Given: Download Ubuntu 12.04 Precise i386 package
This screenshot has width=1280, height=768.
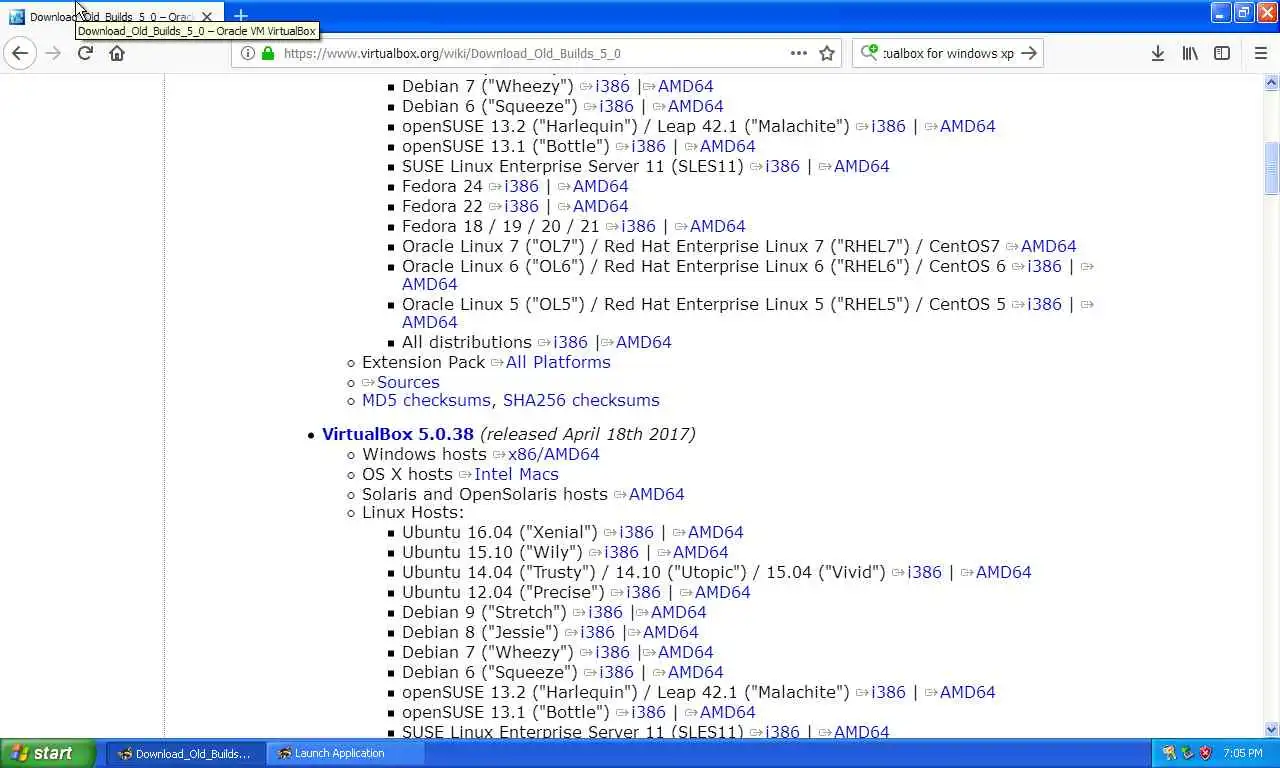Looking at the screenshot, I should pyautogui.click(x=643, y=592).
